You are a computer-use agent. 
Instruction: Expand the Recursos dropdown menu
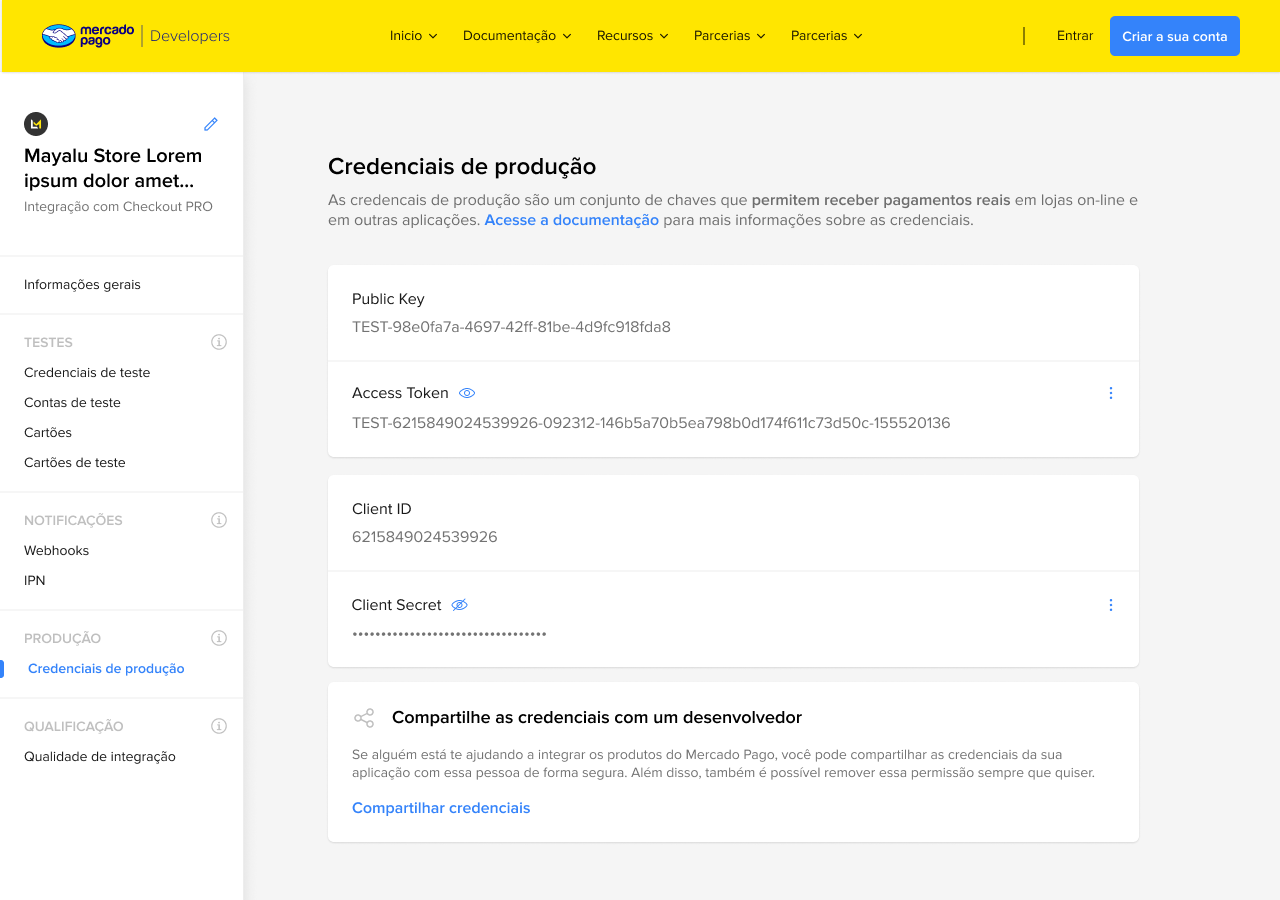tap(632, 36)
